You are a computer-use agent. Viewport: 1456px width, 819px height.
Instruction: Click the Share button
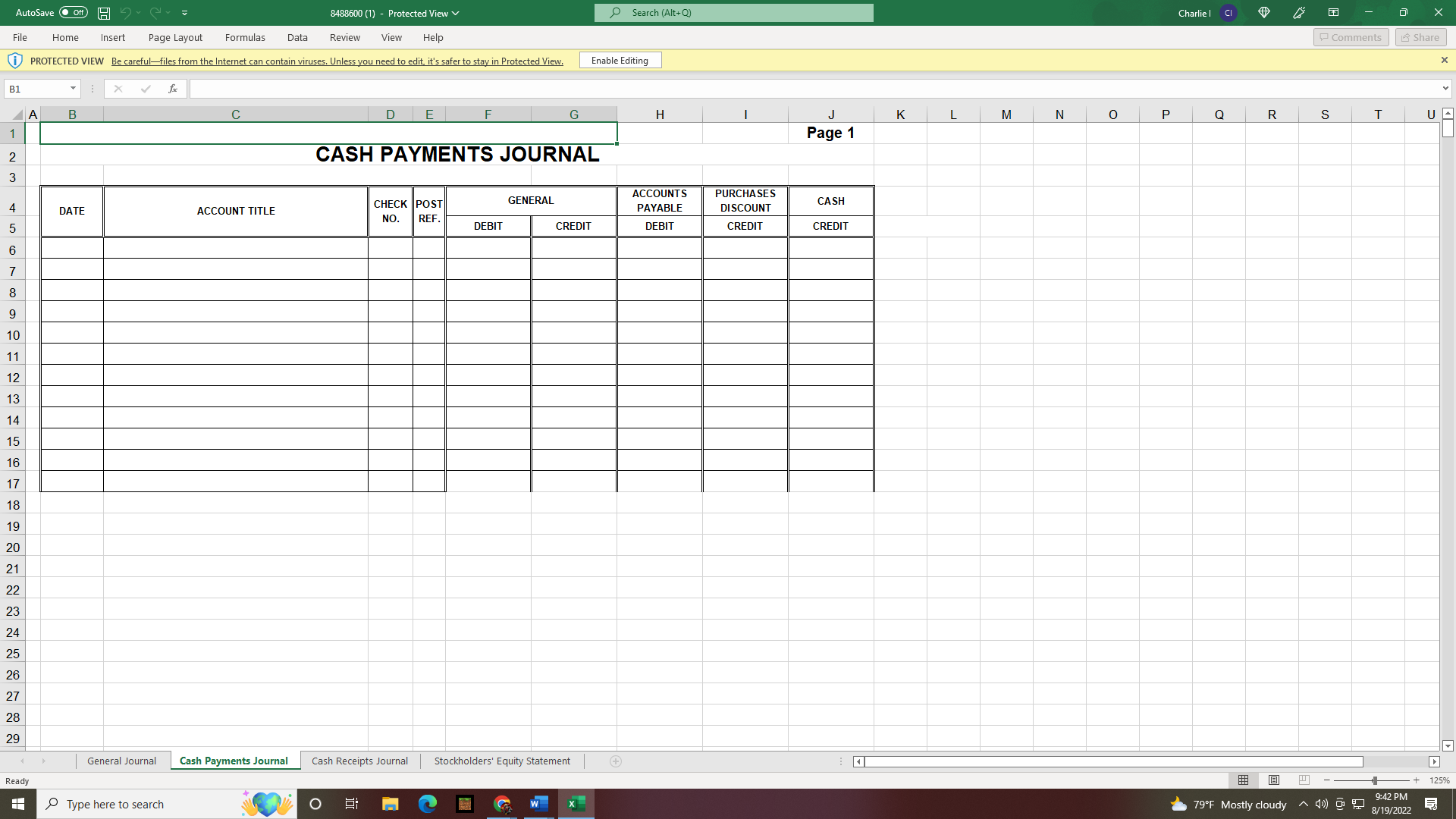(x=1419, y=36)
